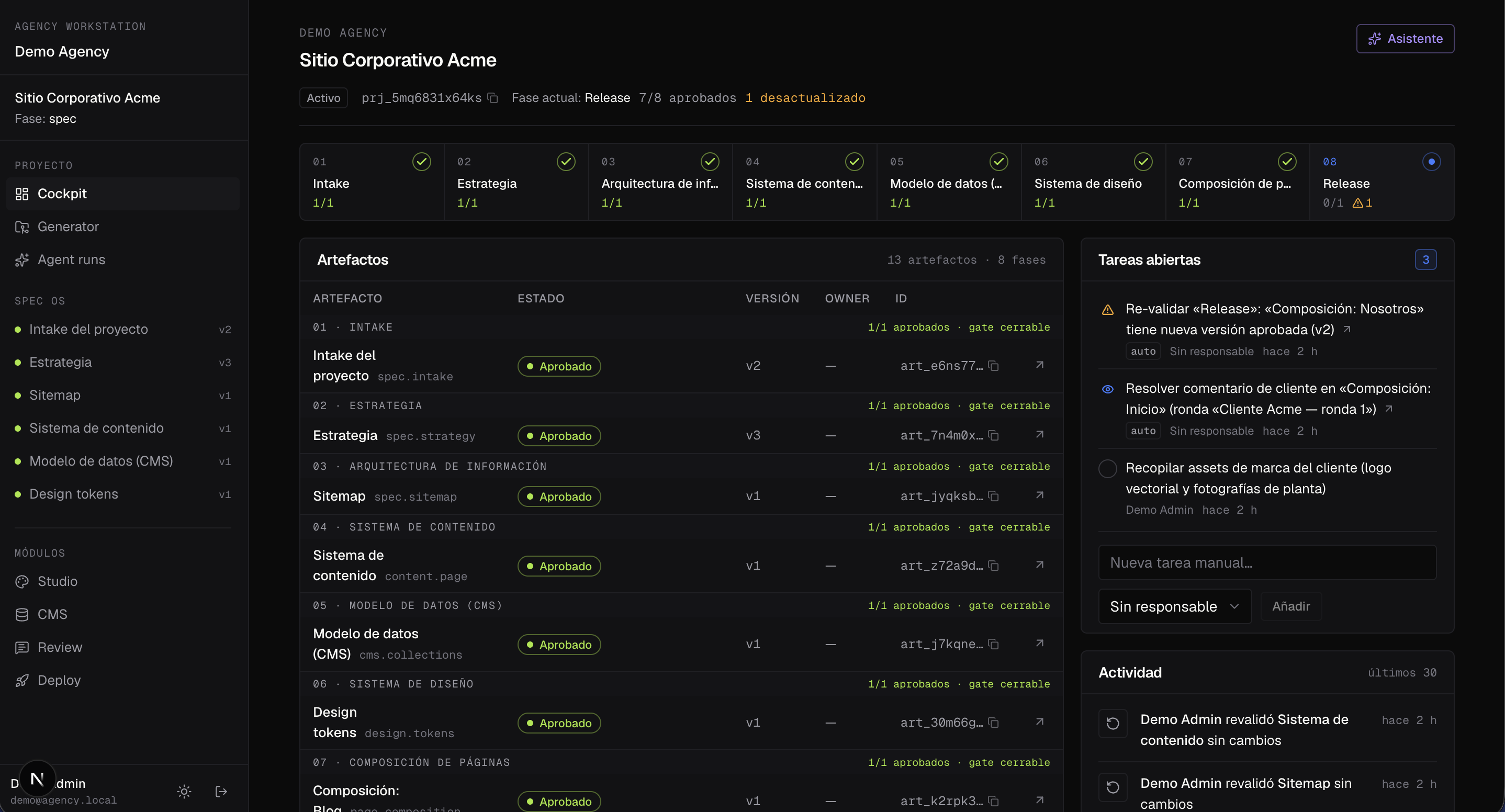Copy artifact ID art_k2rpk3…

(x=993, y=801)
